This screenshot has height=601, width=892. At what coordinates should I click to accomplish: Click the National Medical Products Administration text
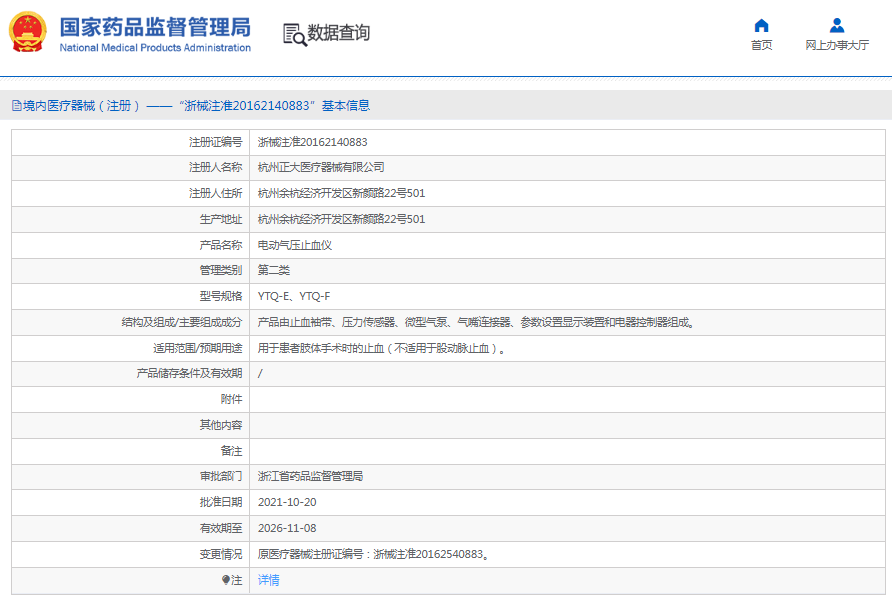[x=155, y=48]
